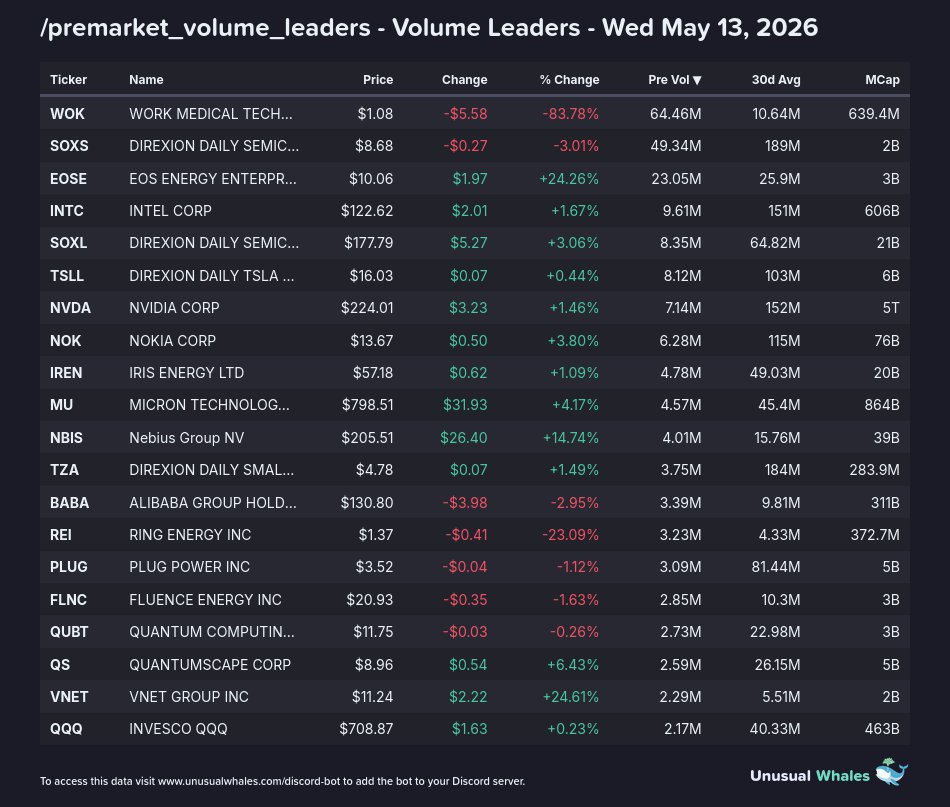Select the 30d Avg column header
This screenshot has width=950, height=807.
pyautogui.click(x=776, y=79)
